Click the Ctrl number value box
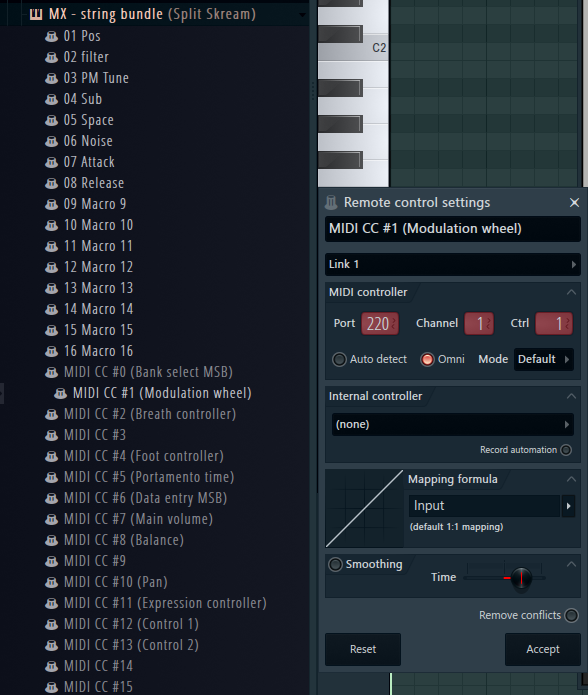The image size is (588, 695). click(x=554, y=324)
